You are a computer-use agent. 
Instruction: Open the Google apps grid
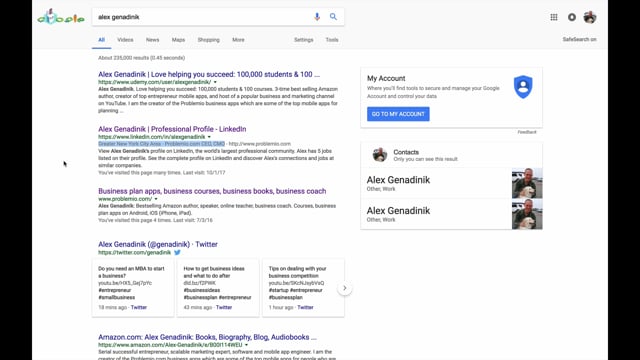point(553,17)
